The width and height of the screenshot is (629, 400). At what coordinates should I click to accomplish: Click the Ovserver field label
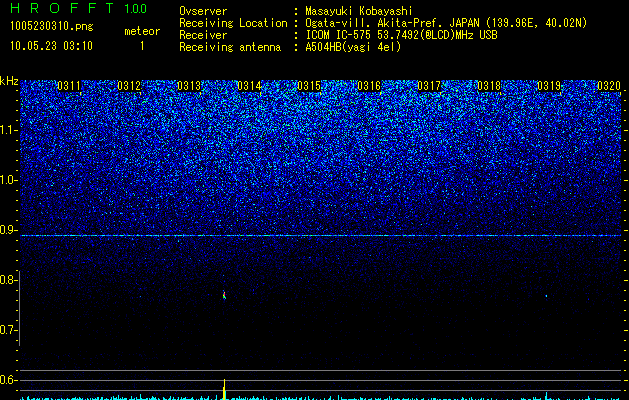click(x=203, y=11)
